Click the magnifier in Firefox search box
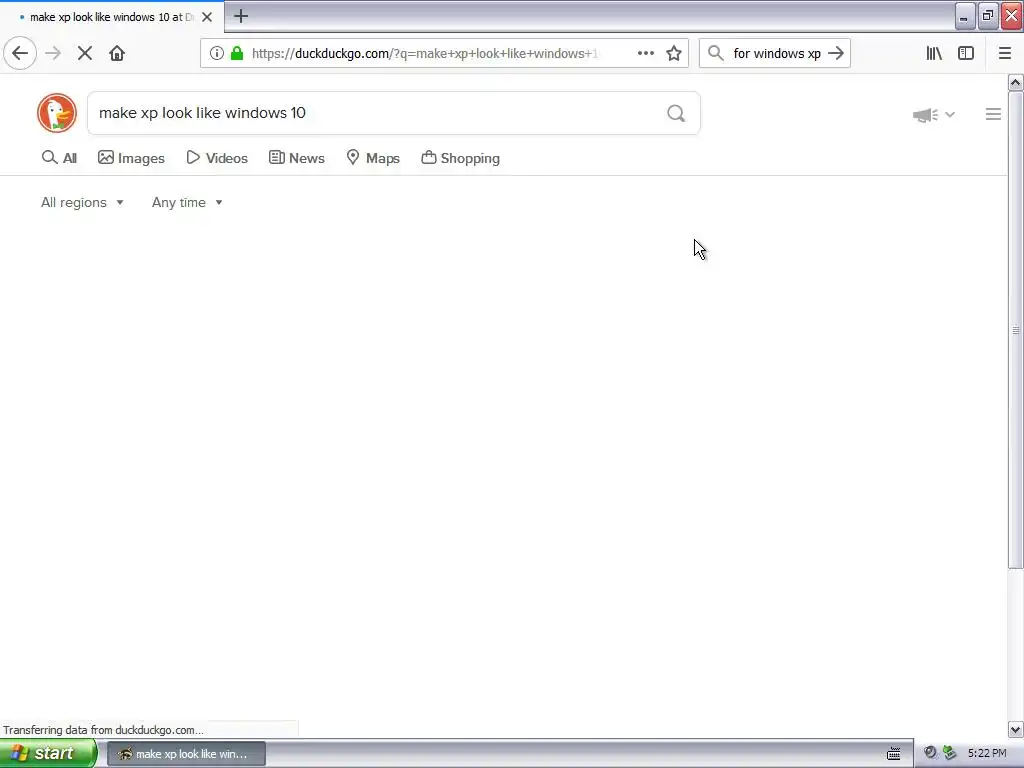Image resolution: width=1024 pixels, height=768 pixels. click(716, 54)
